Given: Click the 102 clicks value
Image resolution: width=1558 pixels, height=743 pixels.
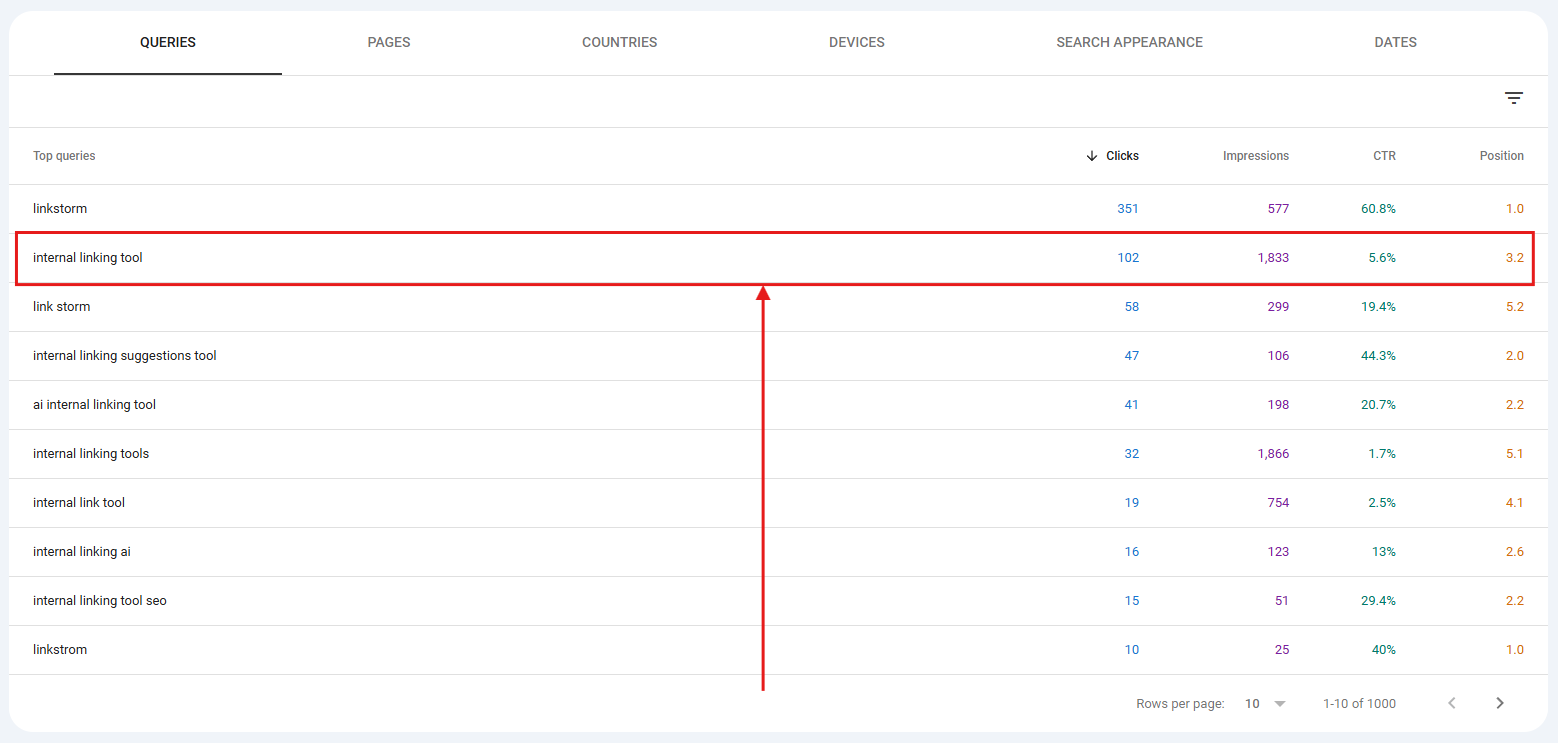Looking at the screenshot, I should coord(1128,258).
